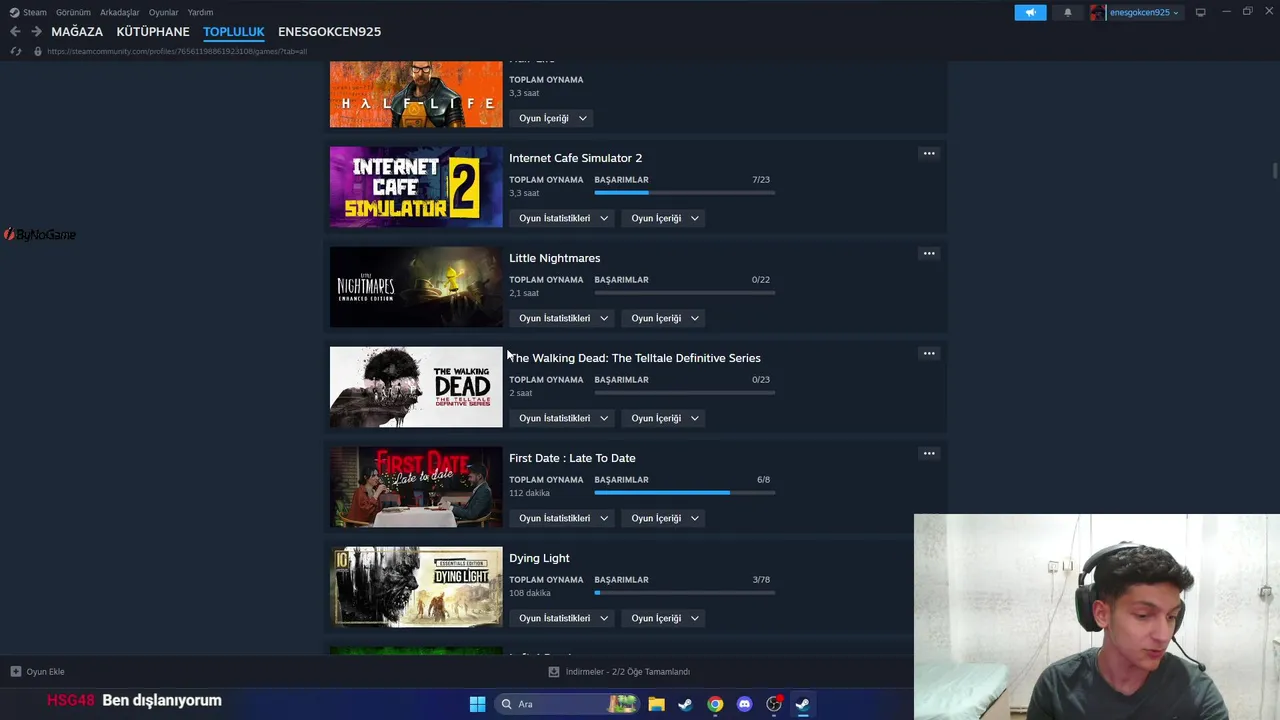Reload the page with the refresh icon
Screen dimensions: 1280x720
click(15, 51)
